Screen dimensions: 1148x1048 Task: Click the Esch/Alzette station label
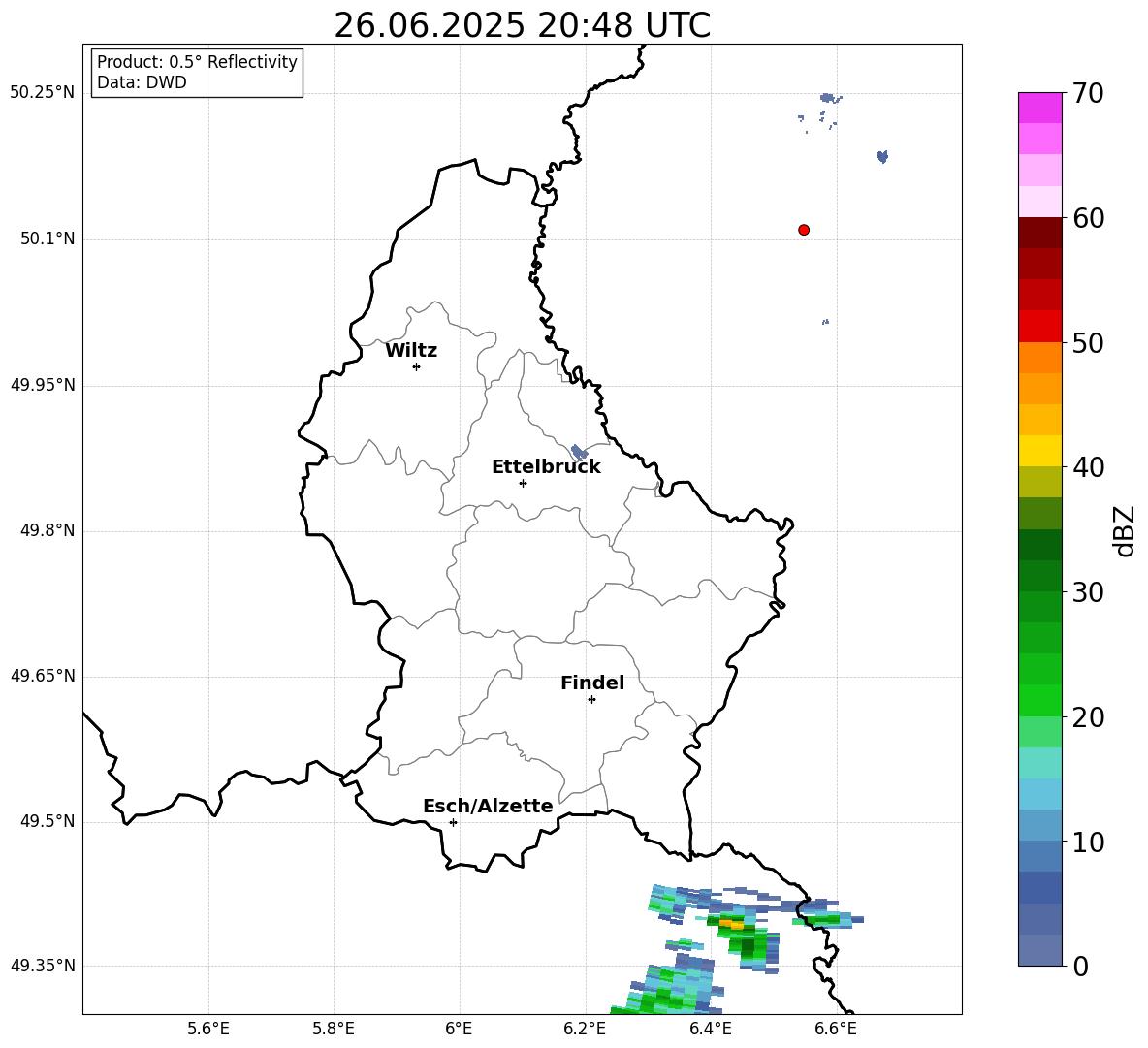[488, 806]
